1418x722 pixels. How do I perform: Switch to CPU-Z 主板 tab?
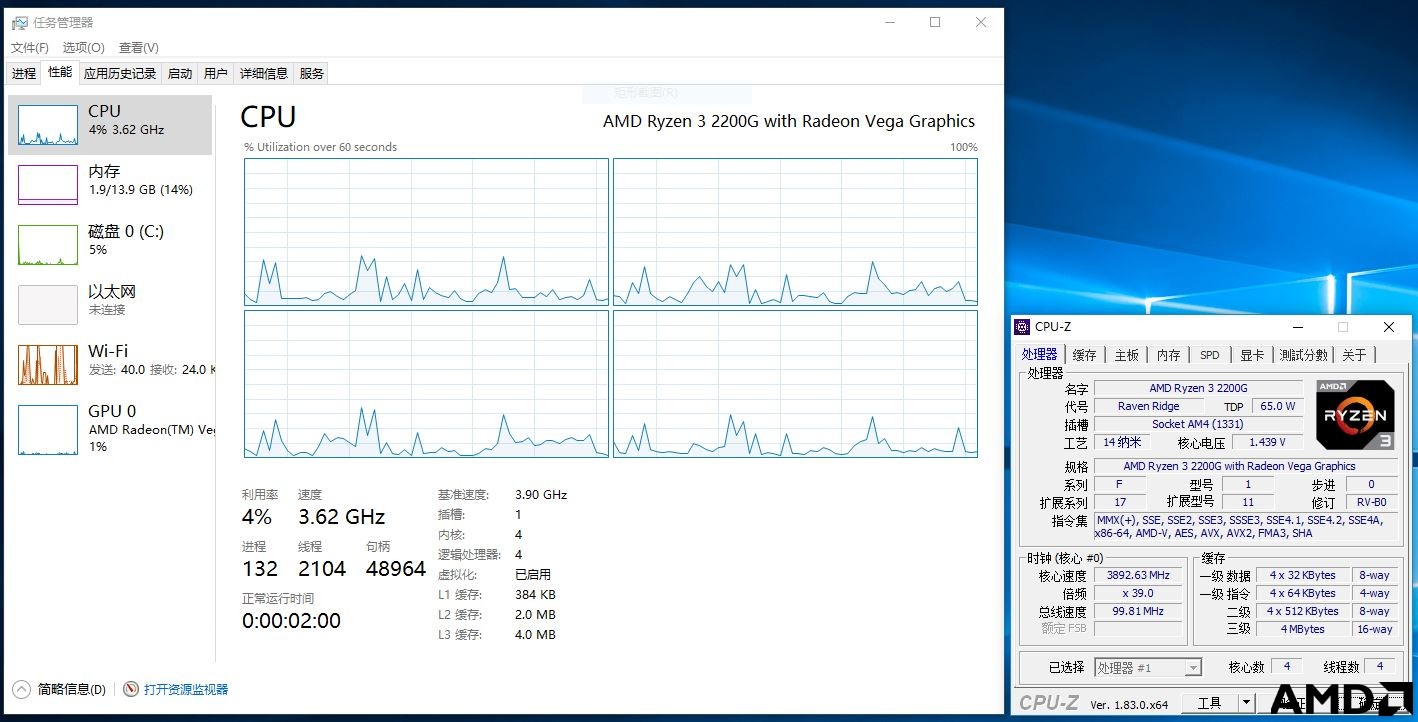click(x=1127, y=355)
